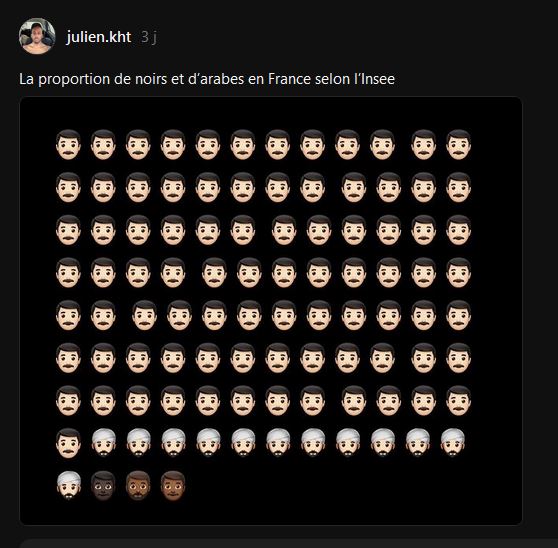Open julien.kht's profile picture

37,36
